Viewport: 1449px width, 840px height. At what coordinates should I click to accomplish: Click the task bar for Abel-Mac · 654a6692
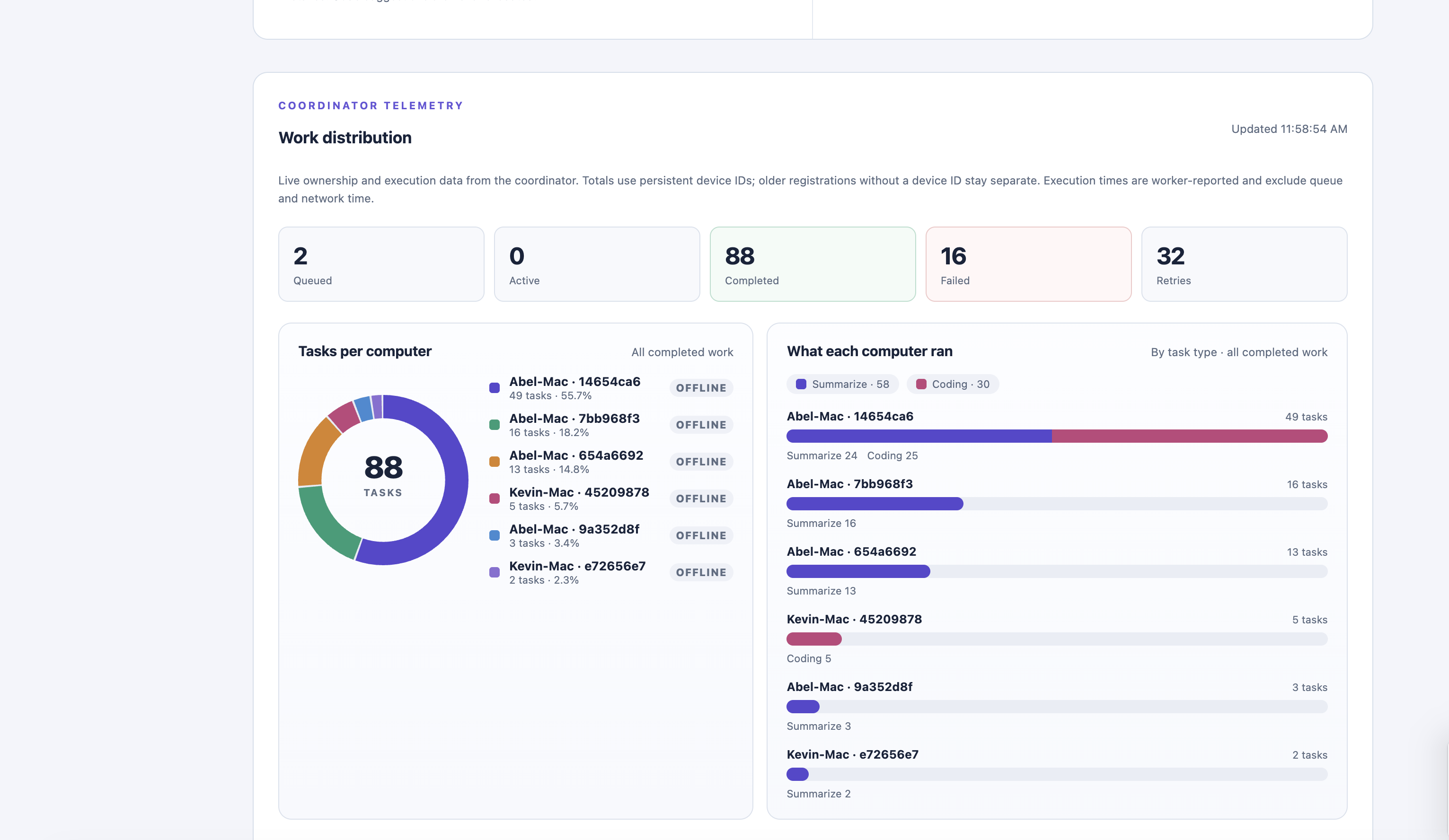click(x=1057, y=571)
